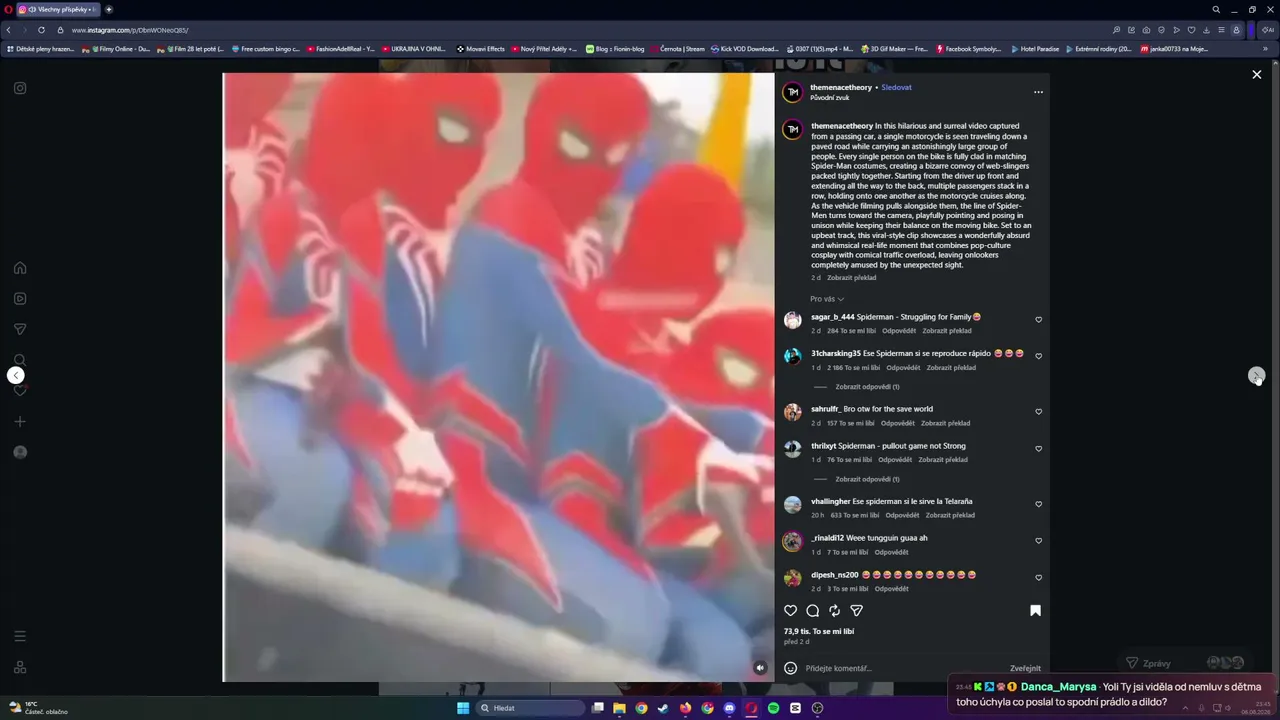Like the comment by sahrulfr_

click(1038, 412)
